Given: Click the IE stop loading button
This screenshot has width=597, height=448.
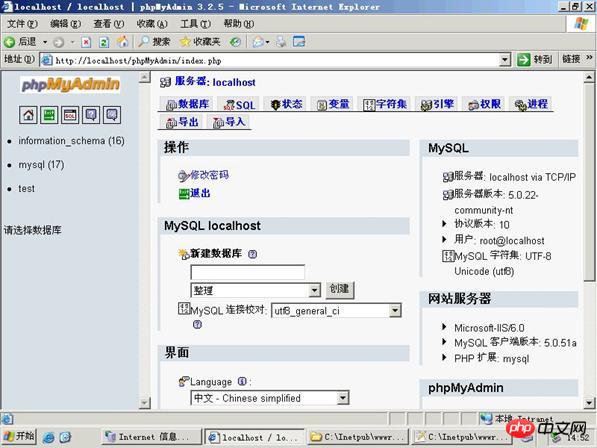Looking at the screenshot, I should [86, 42].
